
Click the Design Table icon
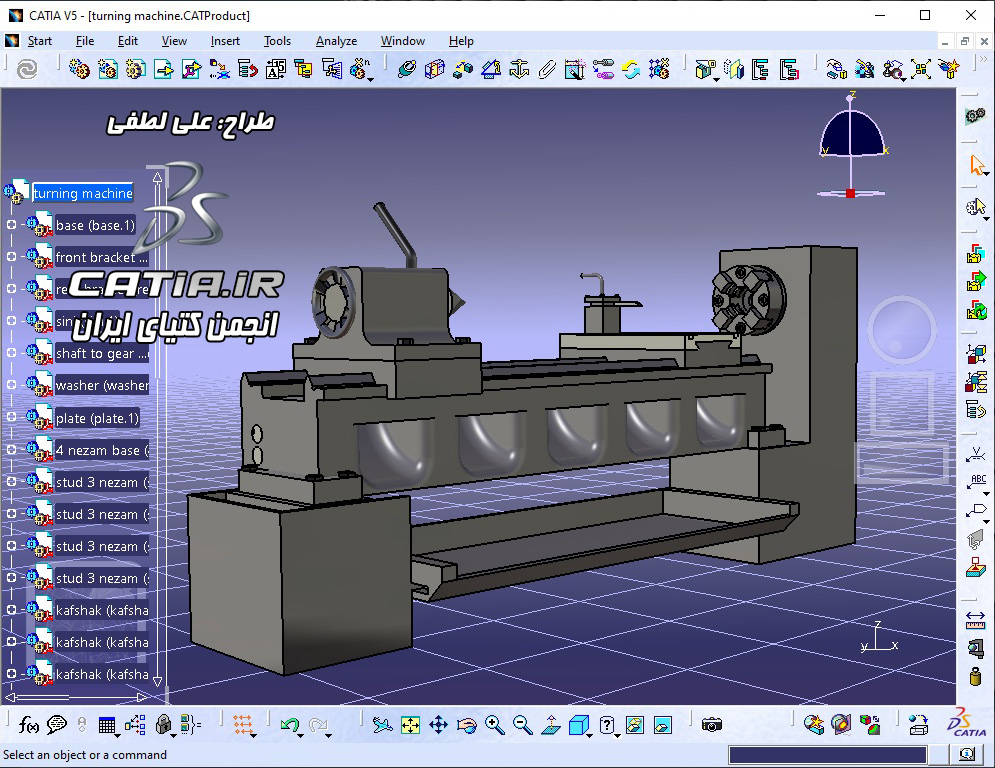(107, 725)
